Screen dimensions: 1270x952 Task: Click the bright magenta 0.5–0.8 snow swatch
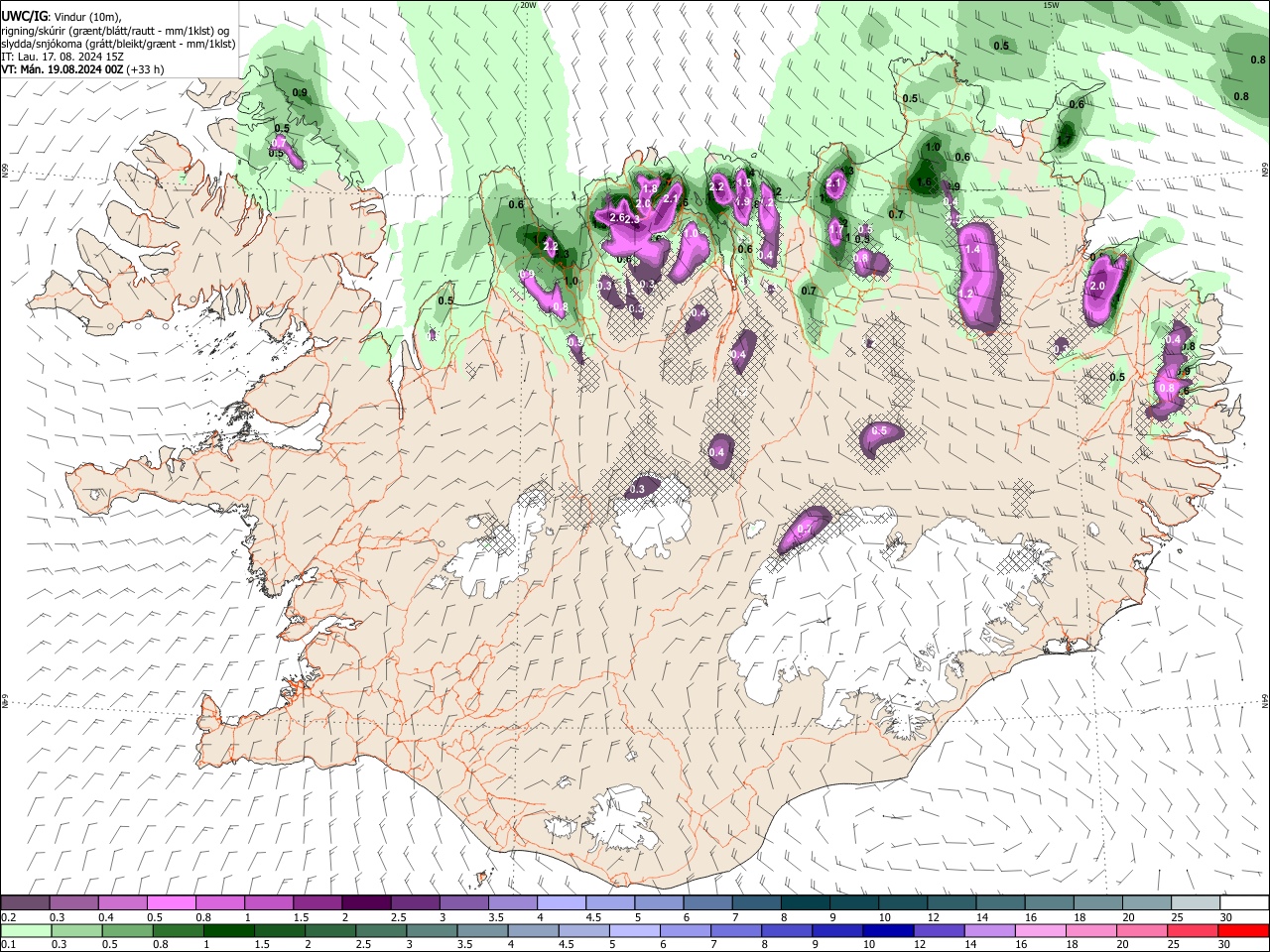[x=172, y=903]
